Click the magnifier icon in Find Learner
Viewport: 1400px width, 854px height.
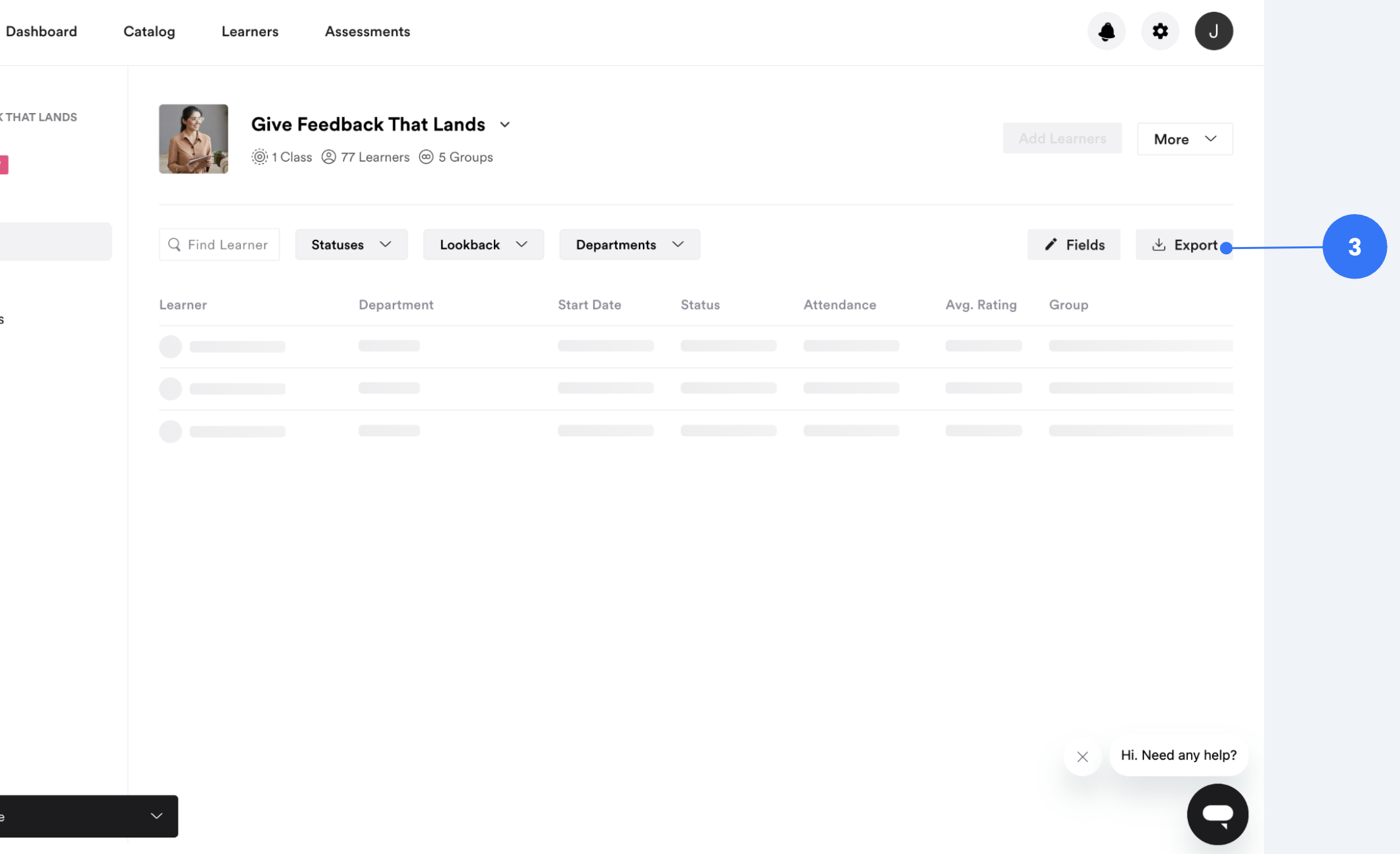coord(175,244)
